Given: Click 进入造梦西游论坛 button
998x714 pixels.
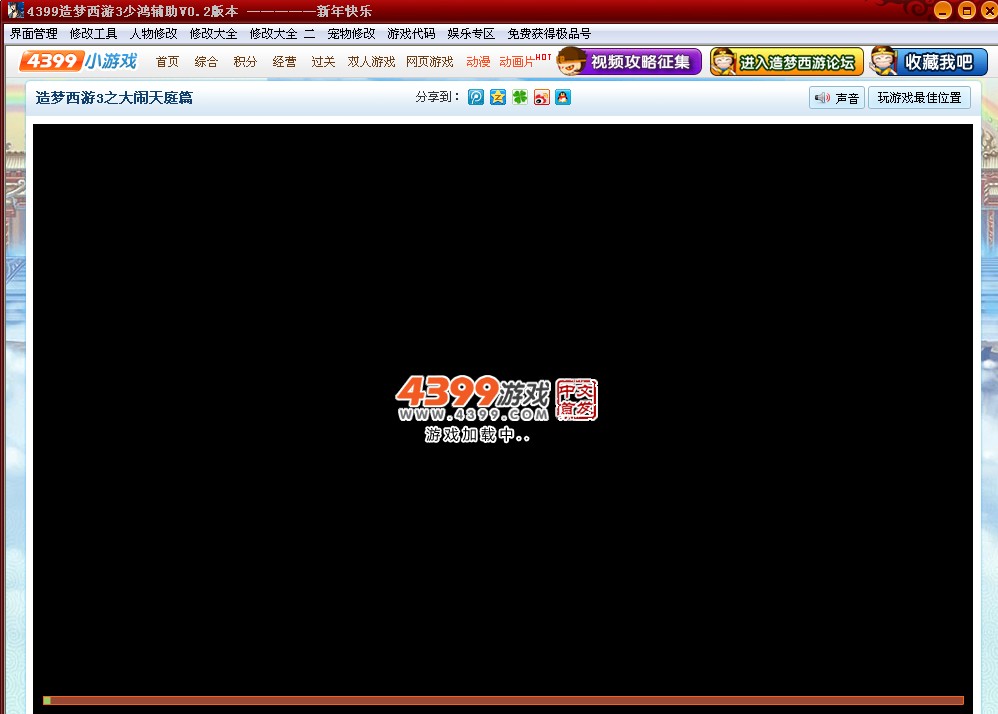Looking at the screenshot, I should 787,62.
